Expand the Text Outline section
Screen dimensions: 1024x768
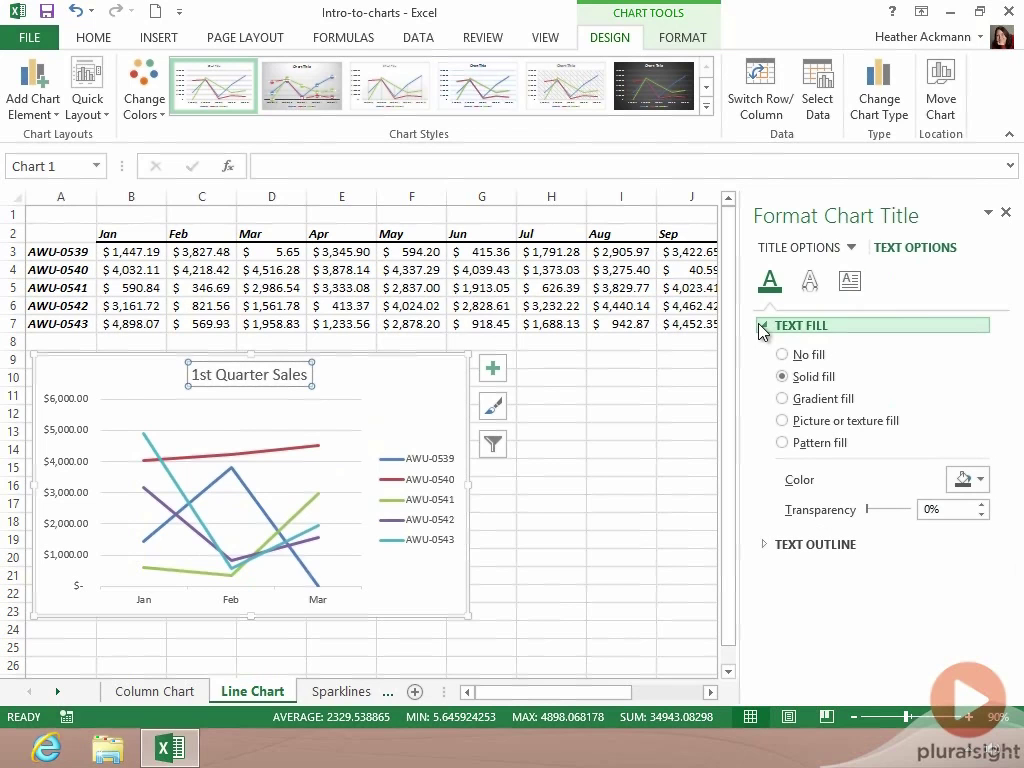tap(764, 544)
